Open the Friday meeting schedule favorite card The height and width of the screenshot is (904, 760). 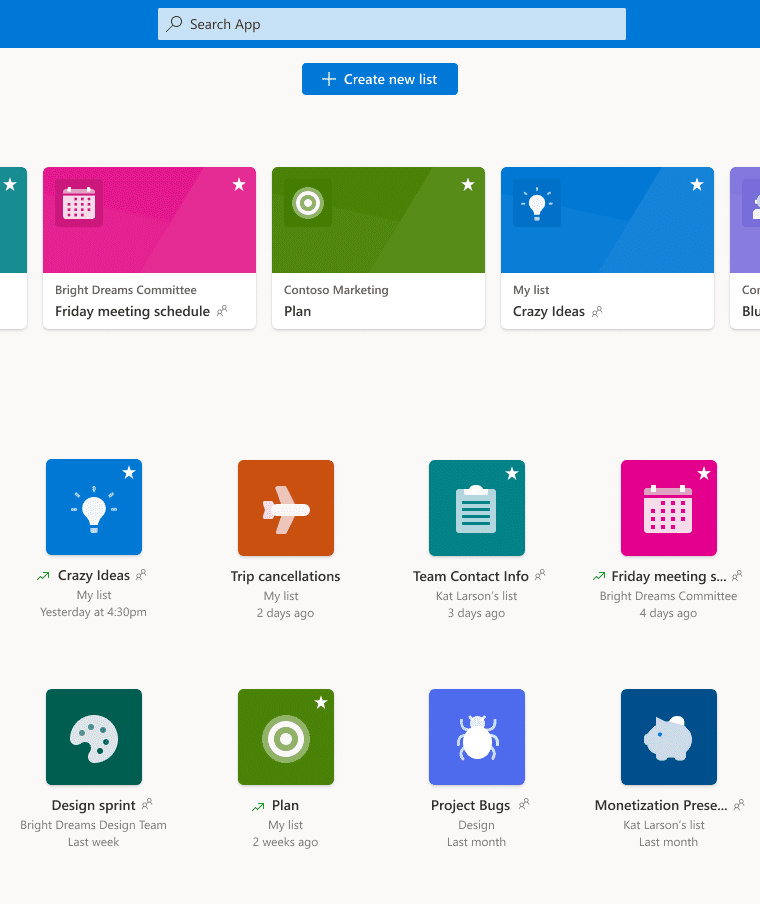[x=149, y=247]
